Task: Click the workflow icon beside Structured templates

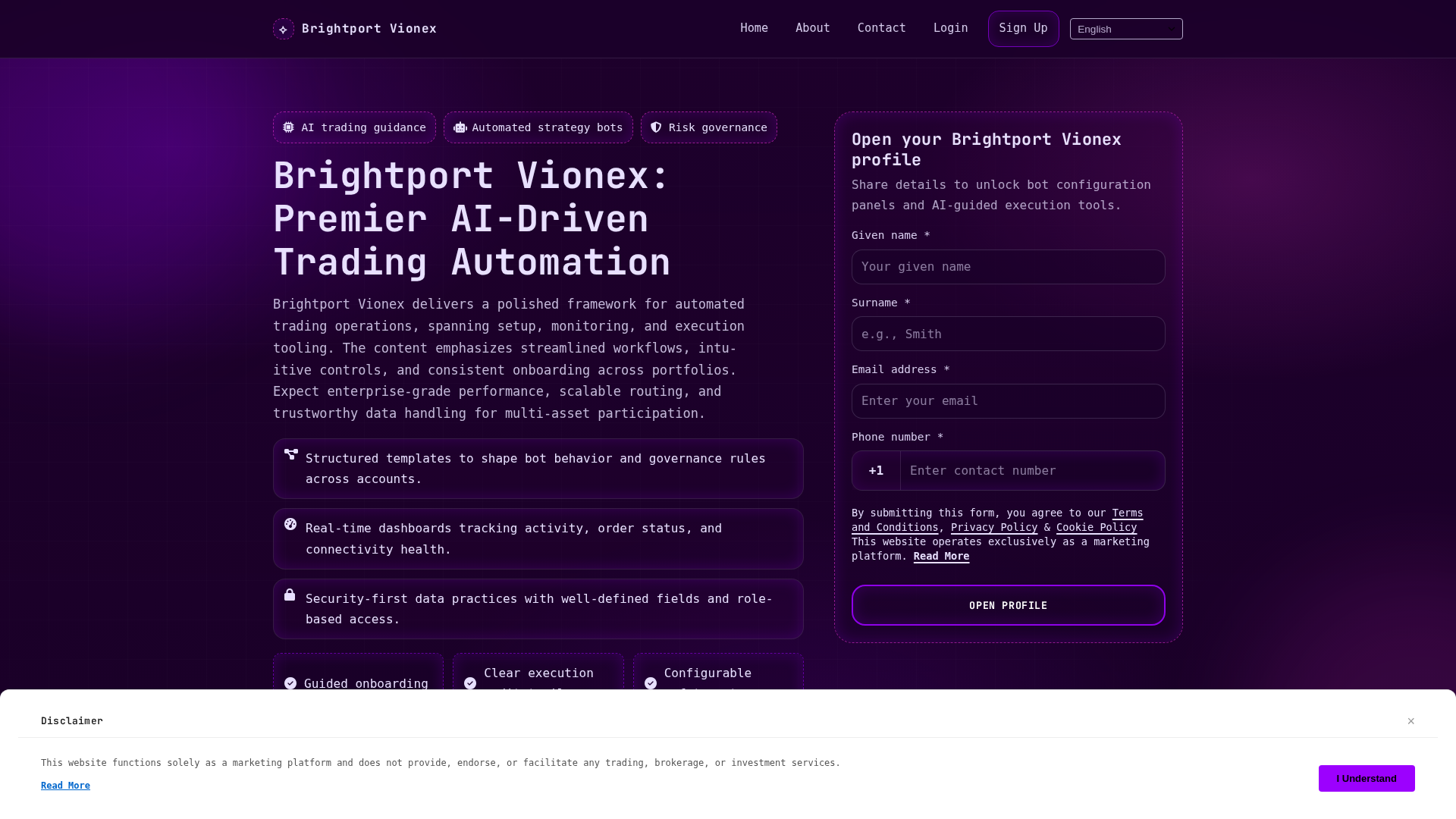Action: [291, 454]
